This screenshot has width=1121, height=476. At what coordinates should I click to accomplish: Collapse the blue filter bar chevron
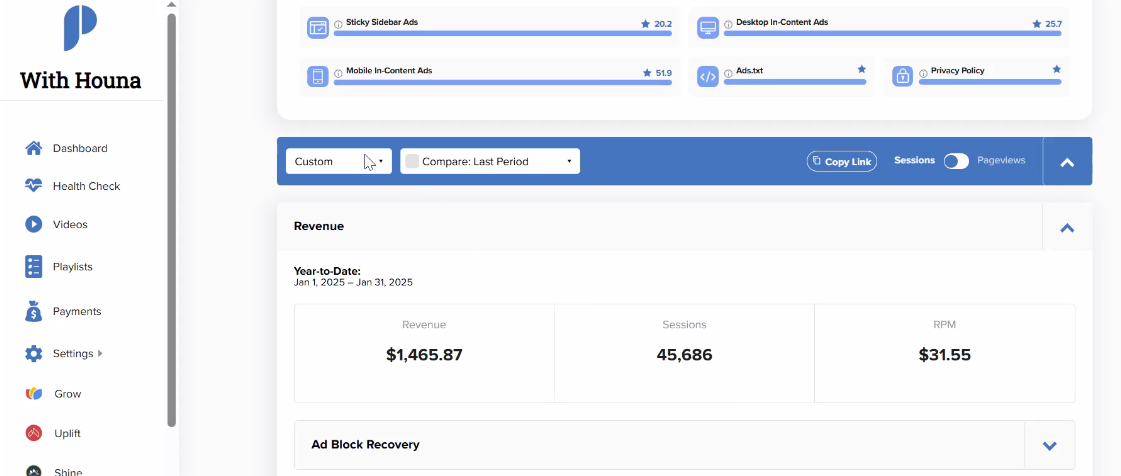pos(1067,162)
